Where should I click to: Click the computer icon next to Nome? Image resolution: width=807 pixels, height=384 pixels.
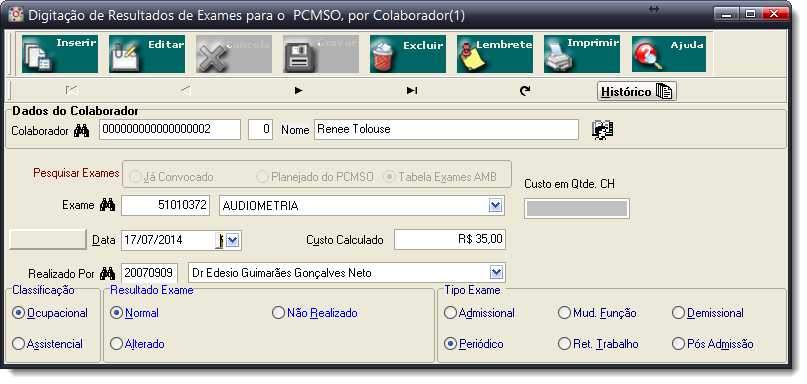pos(603,130)
